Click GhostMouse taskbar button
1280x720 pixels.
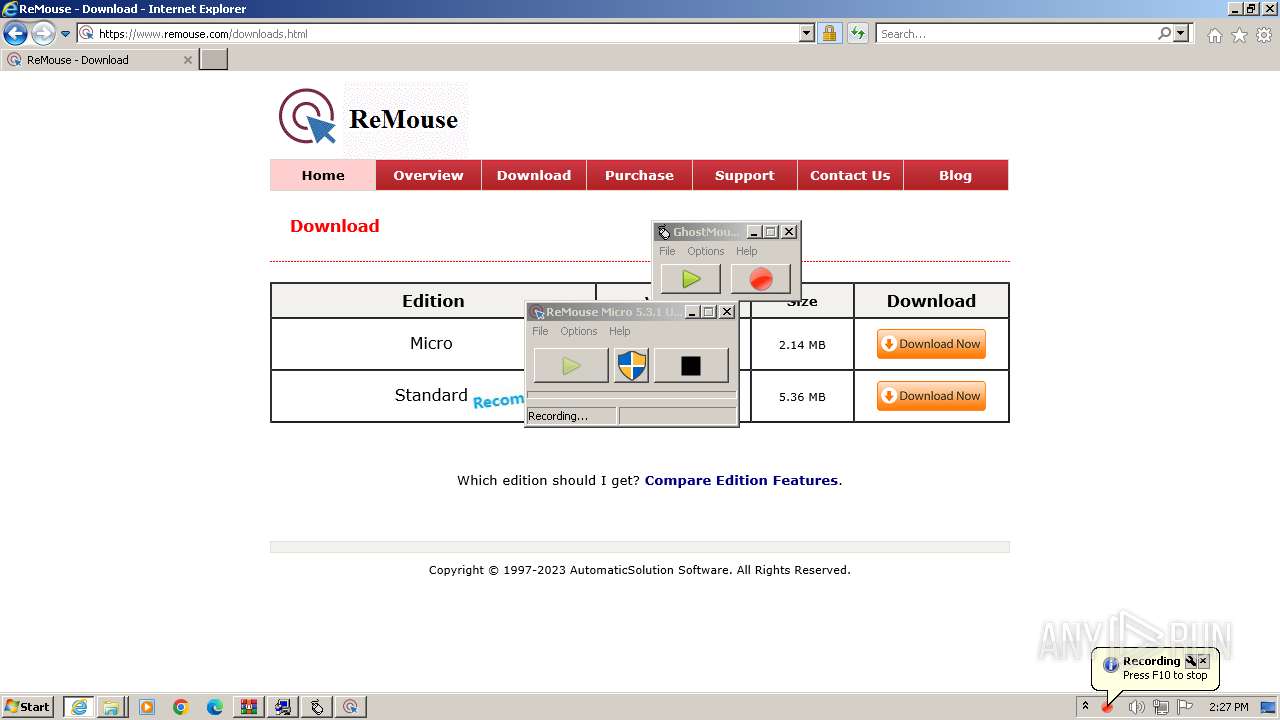point(317,707)
